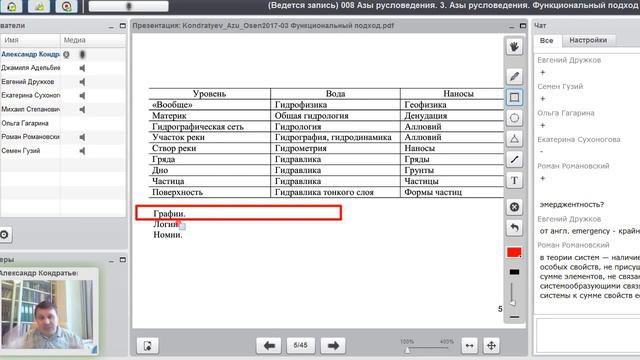640x360 pixels.
Task: Maximize the presentation panel
Action: (x=523, y=26)
